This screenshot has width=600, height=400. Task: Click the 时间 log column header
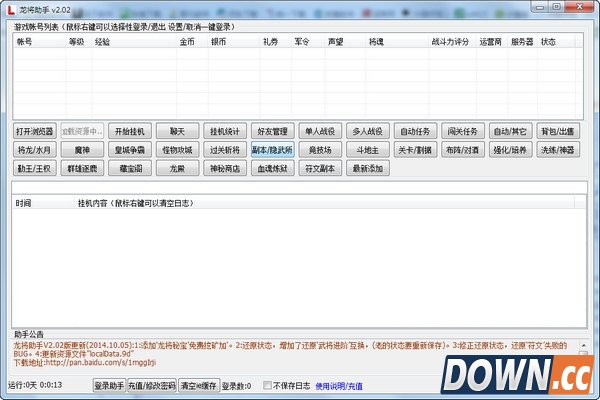pyautogui.click(x=43, y=203)
